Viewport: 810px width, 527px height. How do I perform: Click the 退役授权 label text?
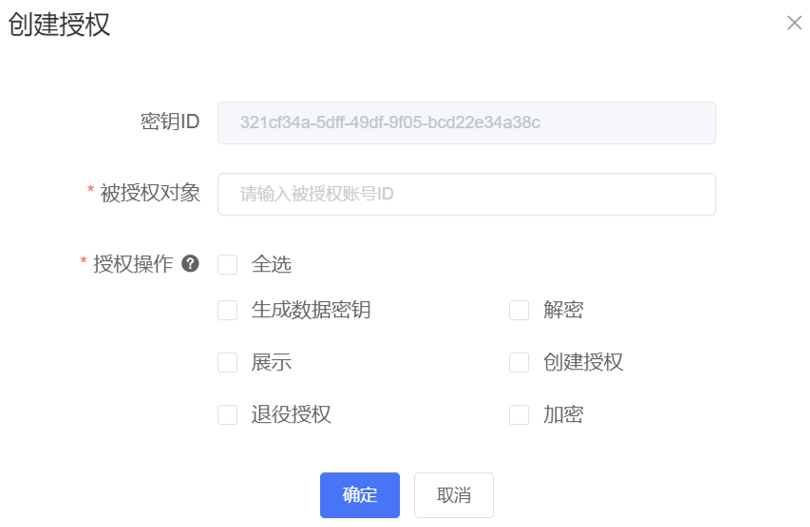point(291,414)
